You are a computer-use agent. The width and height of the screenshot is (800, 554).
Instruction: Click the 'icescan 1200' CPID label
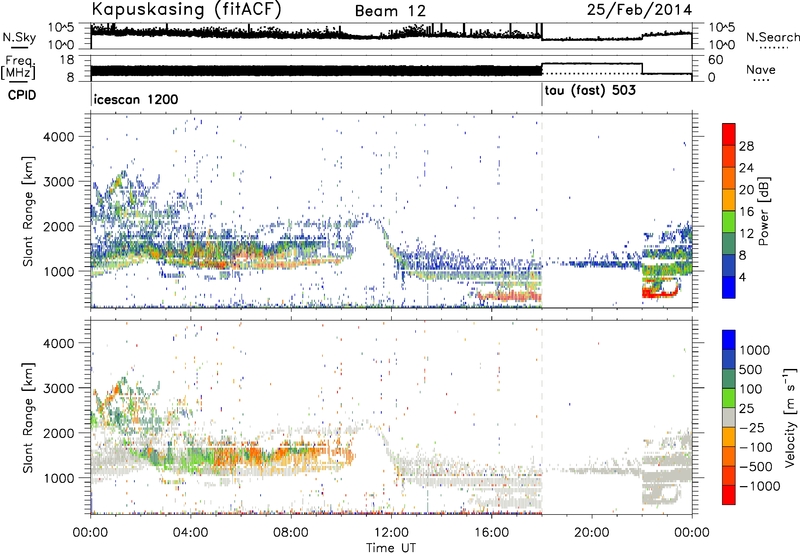(136, 99)
